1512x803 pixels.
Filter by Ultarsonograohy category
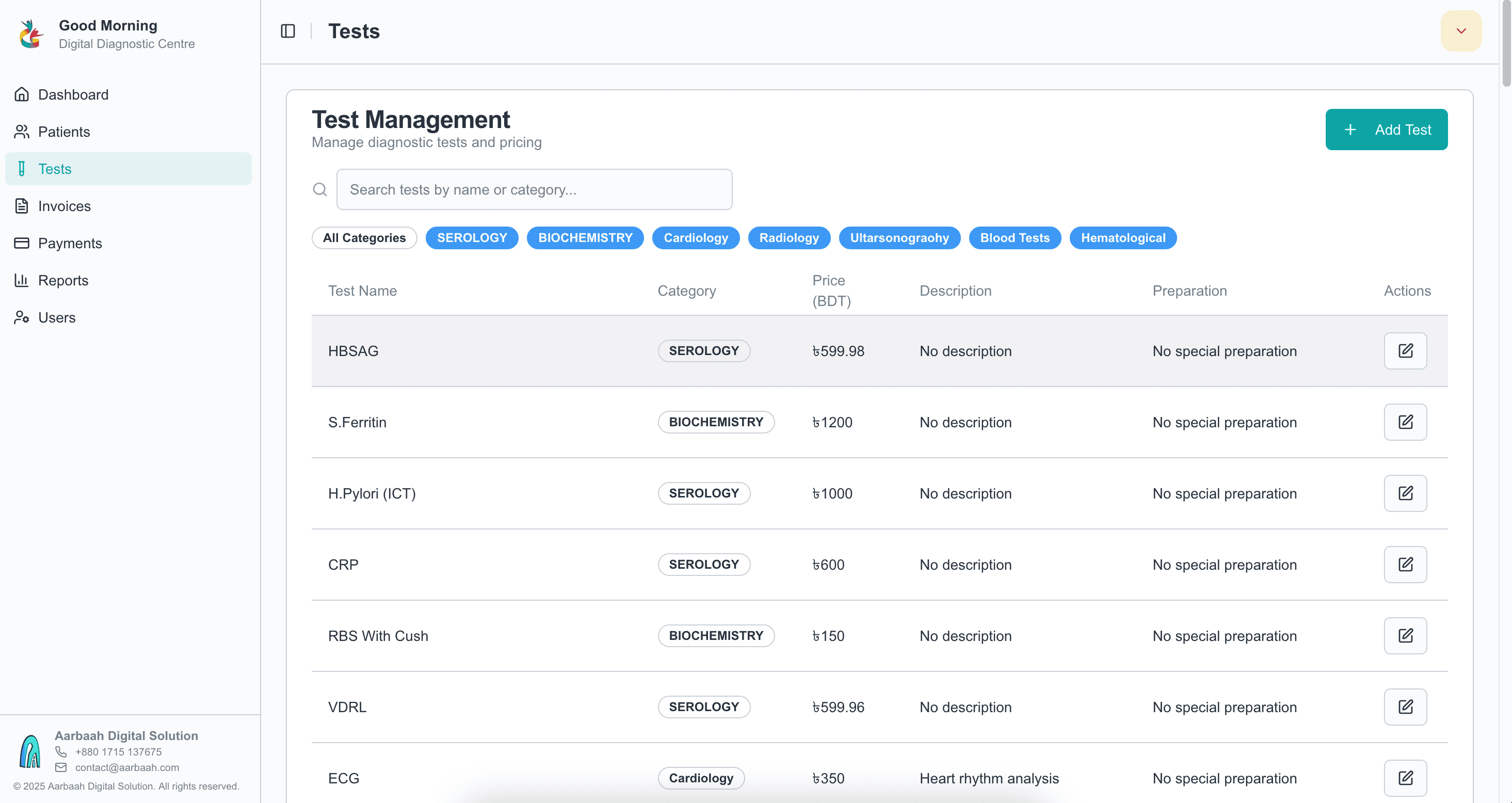(x=899, y=238)
